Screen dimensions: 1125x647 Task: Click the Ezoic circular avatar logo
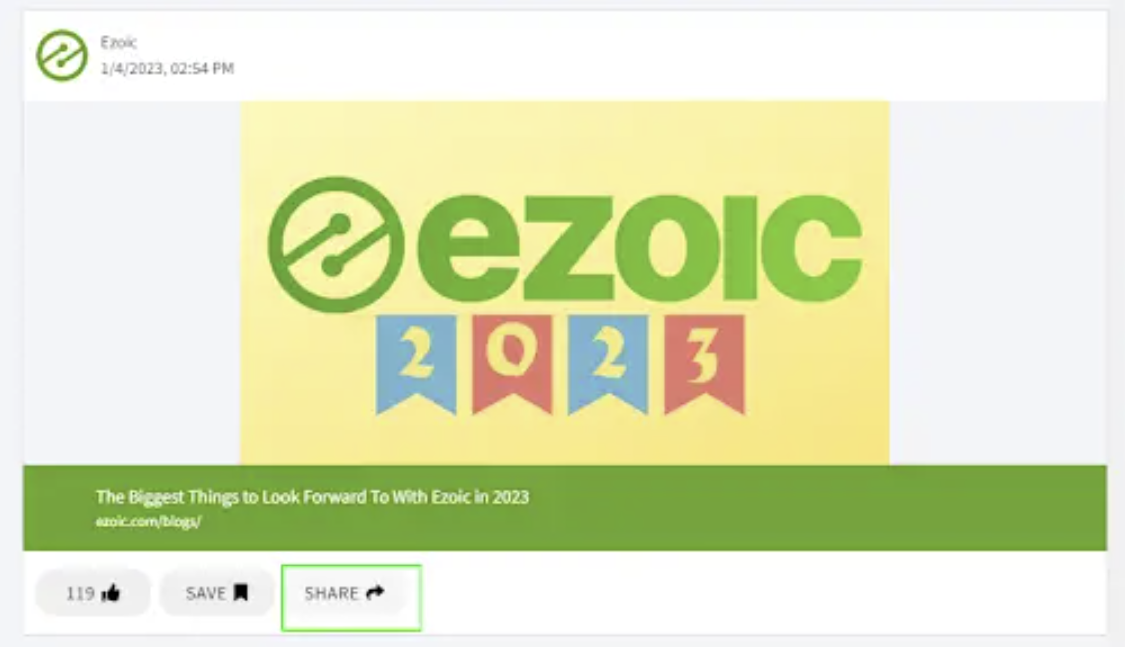(x=62, y=55)
